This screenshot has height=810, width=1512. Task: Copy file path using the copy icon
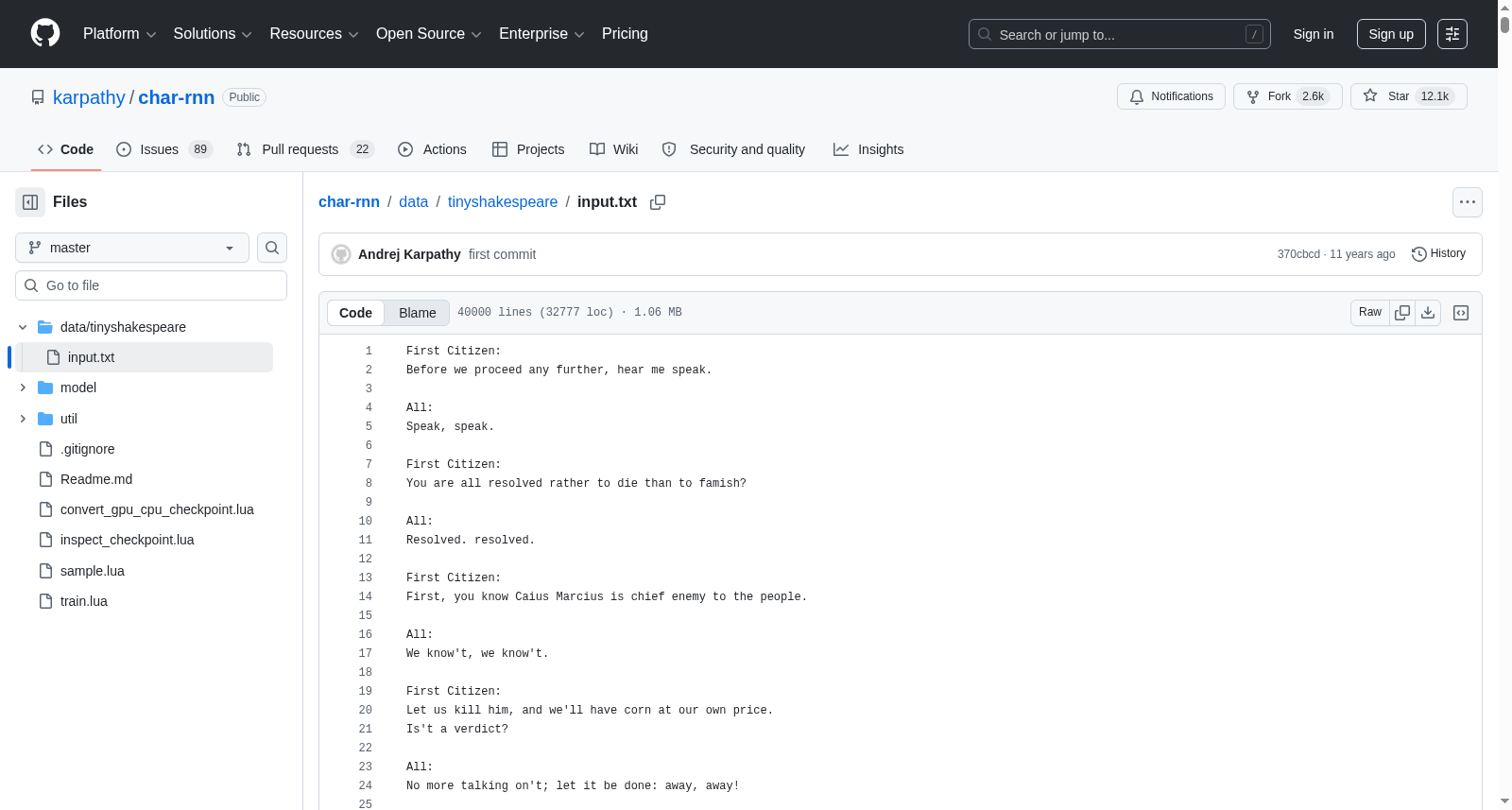click(658, 202)
